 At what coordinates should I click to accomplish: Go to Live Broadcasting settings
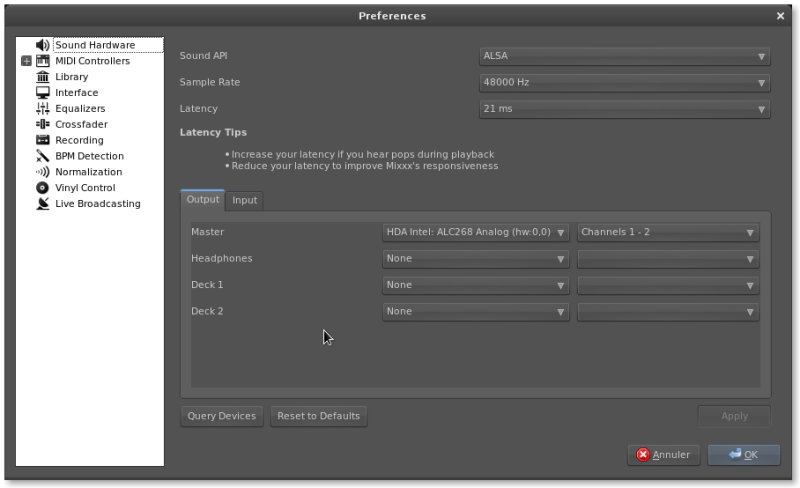click(97, 203)
